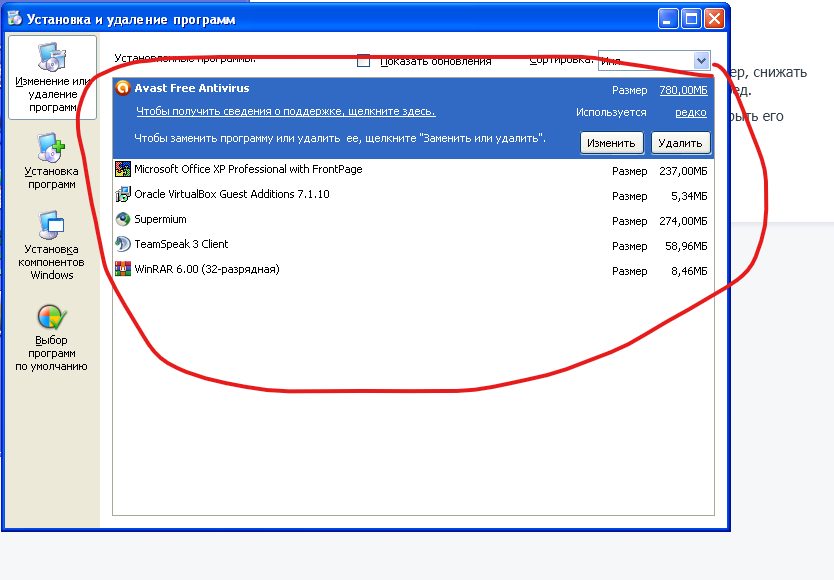
Task: Click the 5,34МБ size value
Action: click(x=689, y=196)
